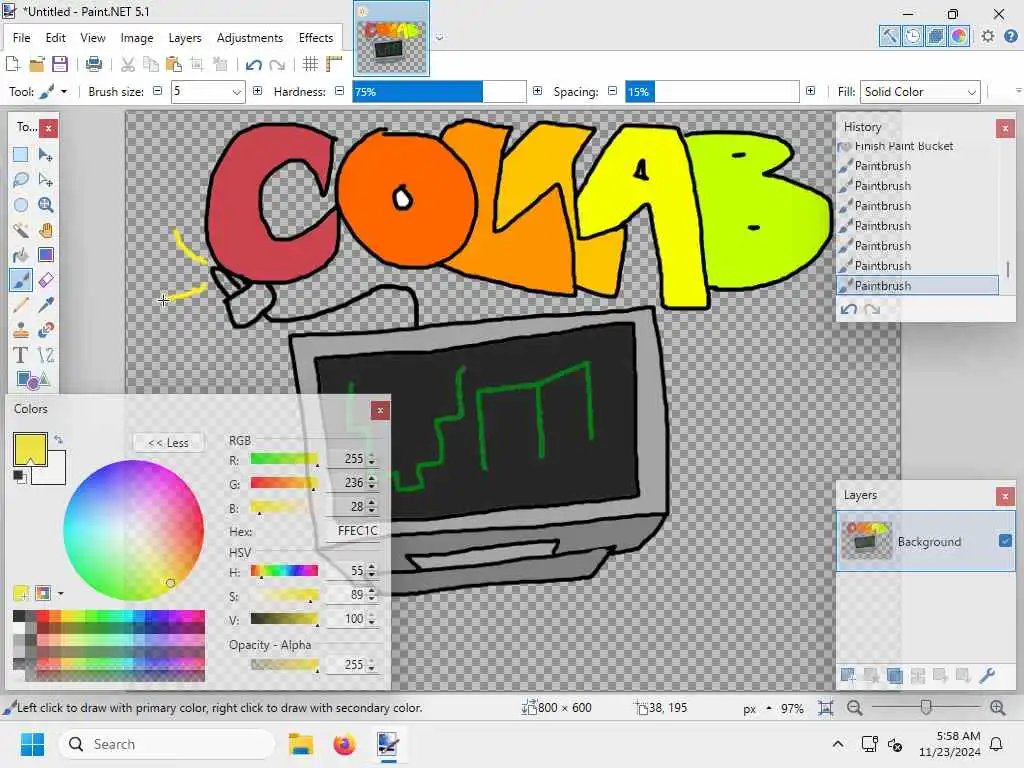
Task: Reset colors to black and white
Action: [18, 476]
